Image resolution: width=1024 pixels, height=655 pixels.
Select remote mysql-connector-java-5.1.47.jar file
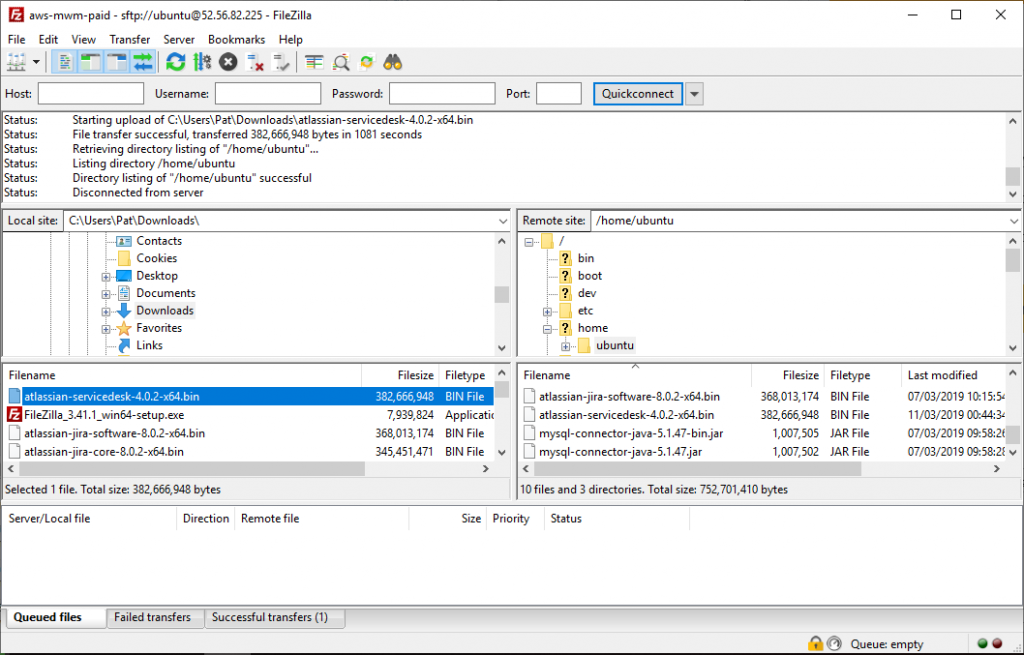pyautogui.click(x=763, y=451)
